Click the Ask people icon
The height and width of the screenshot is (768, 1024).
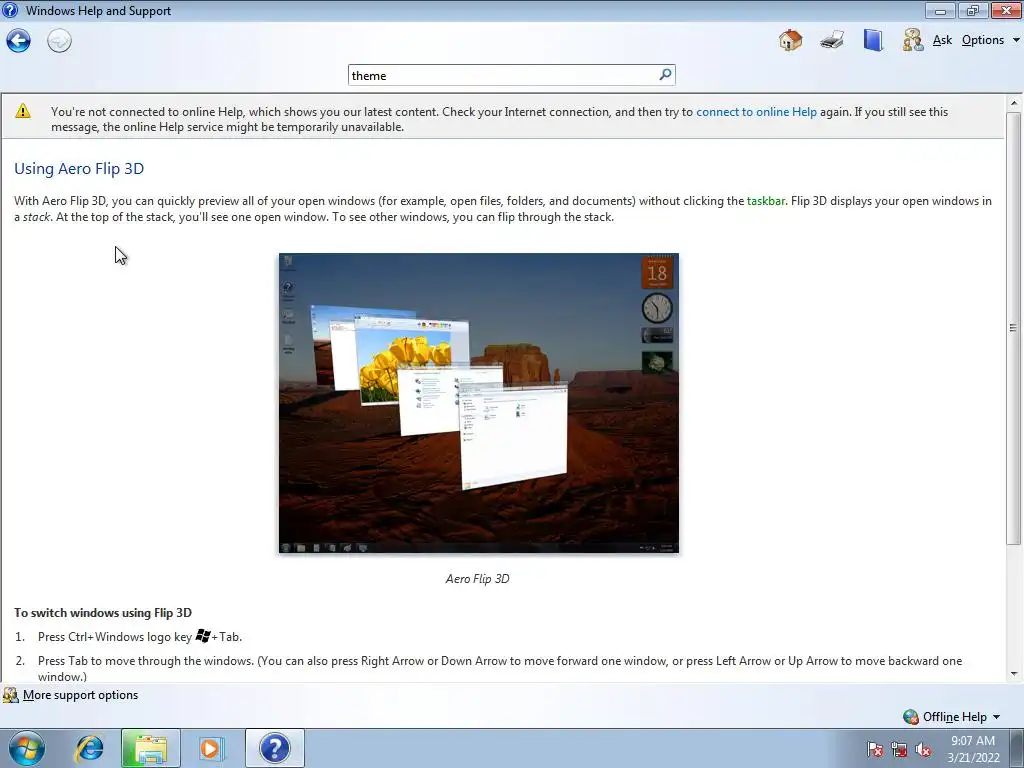(x=913, y=40)
